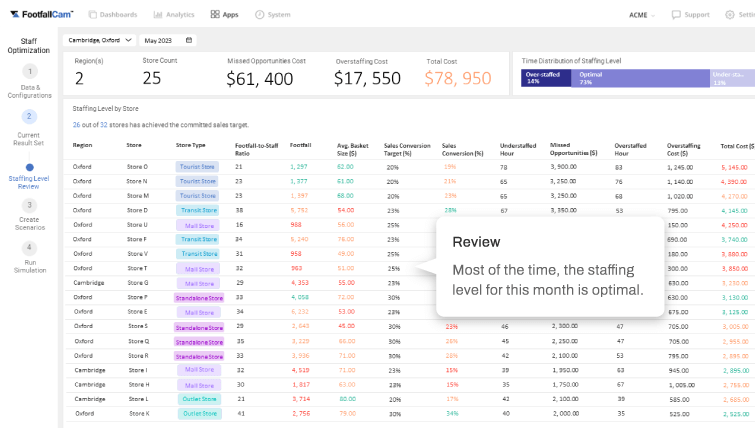Image resolution: width=755 pixels, height=428 pixels.
Task: Open the Dashboards menu icon
Action: 92,14
